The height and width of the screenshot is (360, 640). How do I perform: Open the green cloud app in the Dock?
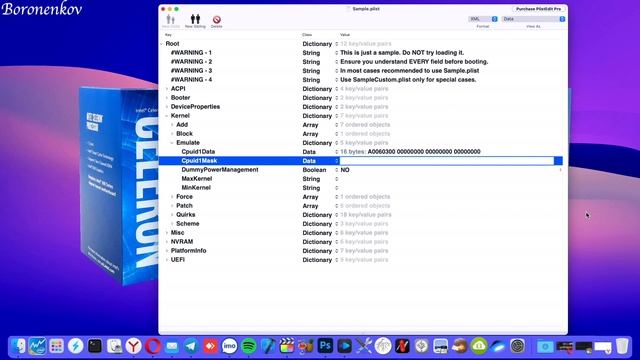[479, 347]
